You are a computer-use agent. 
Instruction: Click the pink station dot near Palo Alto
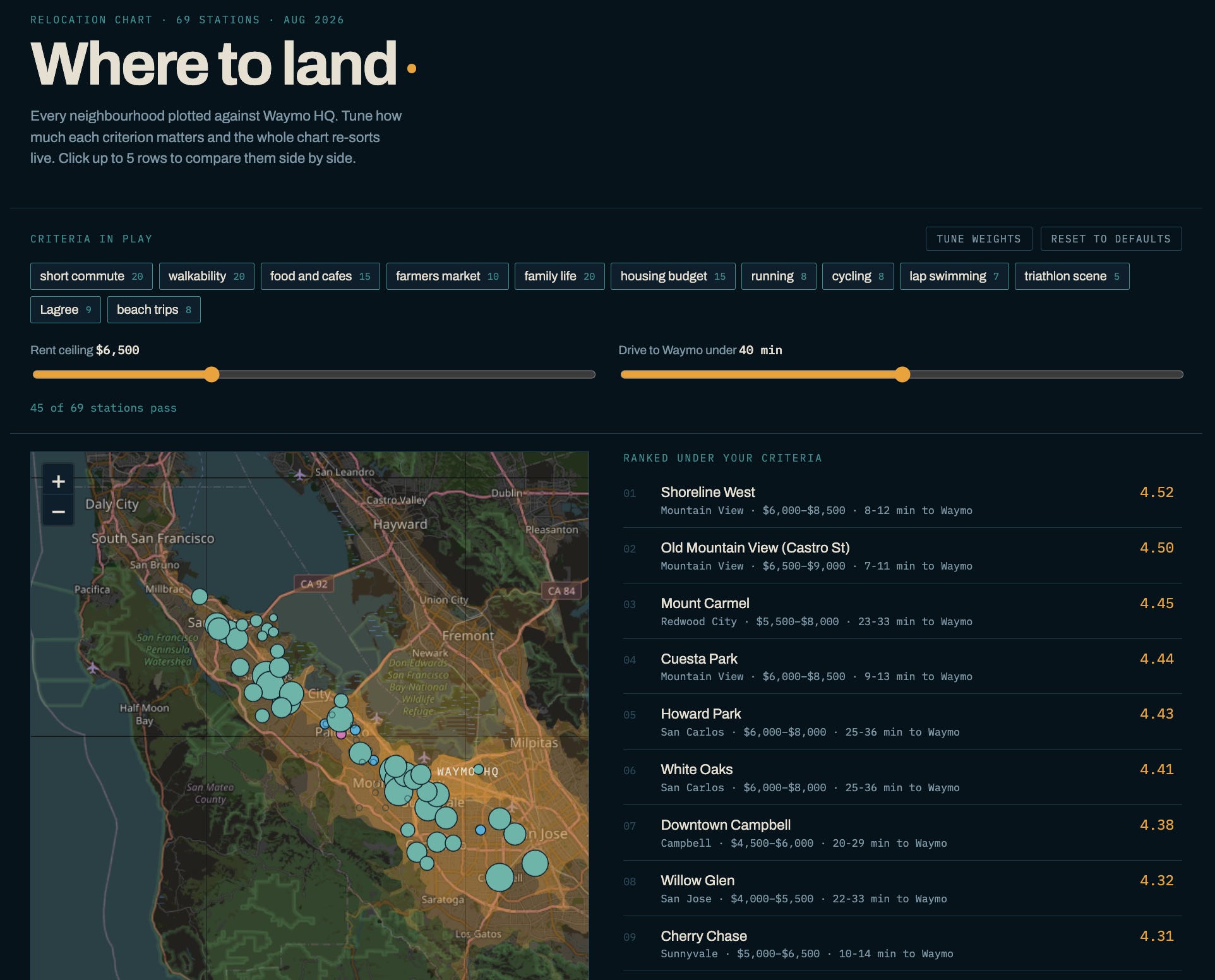[342, 734]
